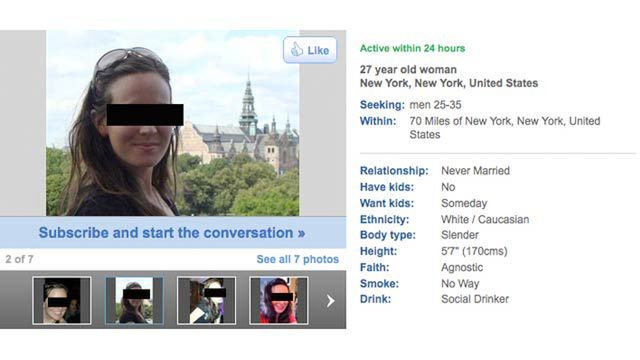Click 'Active within 24 hours' status text
The height and width of the screenshot is (360, 640).
tap(412, 49)
